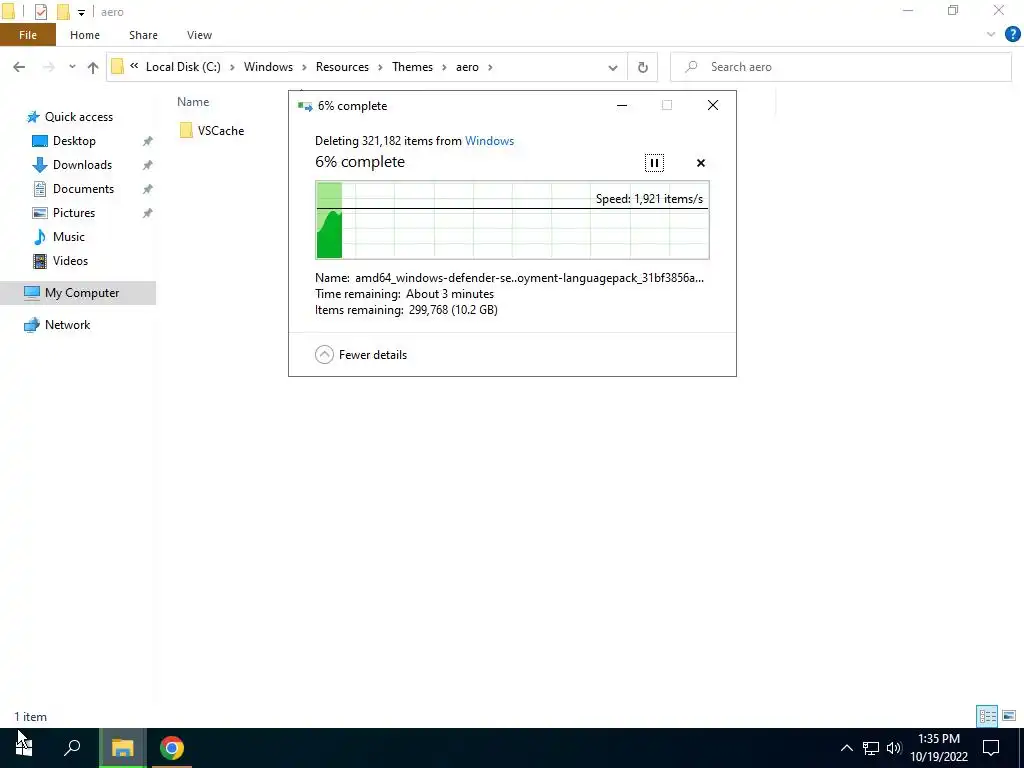Click the Properties quick access toolbar icon
1024x768 pixels.
[40, 11]
